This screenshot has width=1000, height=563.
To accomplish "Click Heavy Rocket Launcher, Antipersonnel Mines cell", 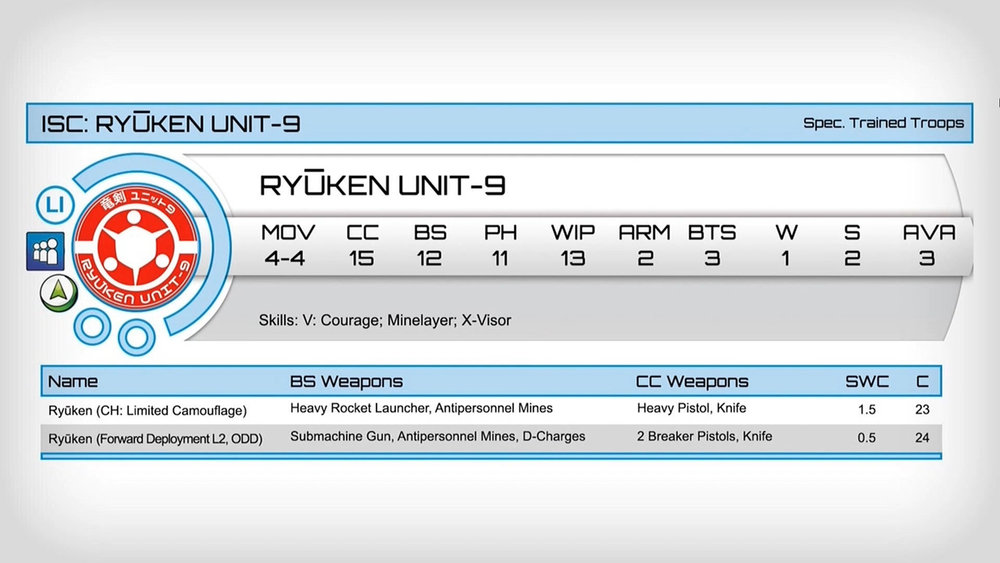I will [x=422, y=409].
